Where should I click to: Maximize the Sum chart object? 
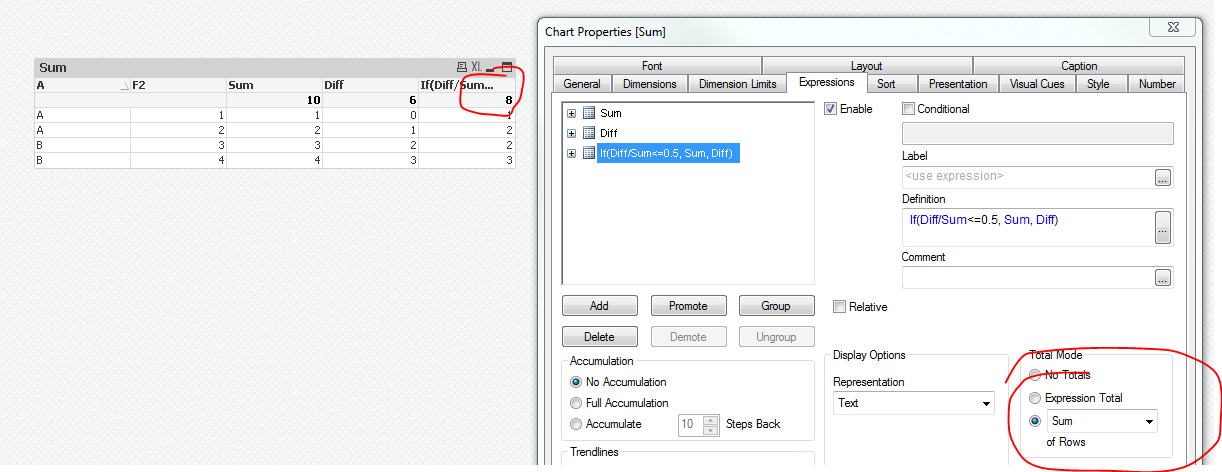[x=507, y=68]
